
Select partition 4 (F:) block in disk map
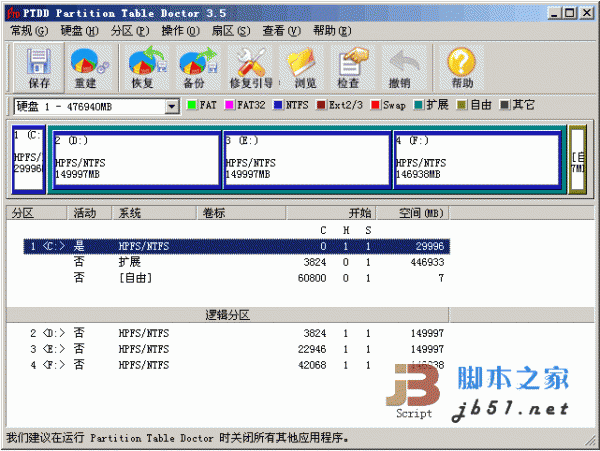click(477, 160)
